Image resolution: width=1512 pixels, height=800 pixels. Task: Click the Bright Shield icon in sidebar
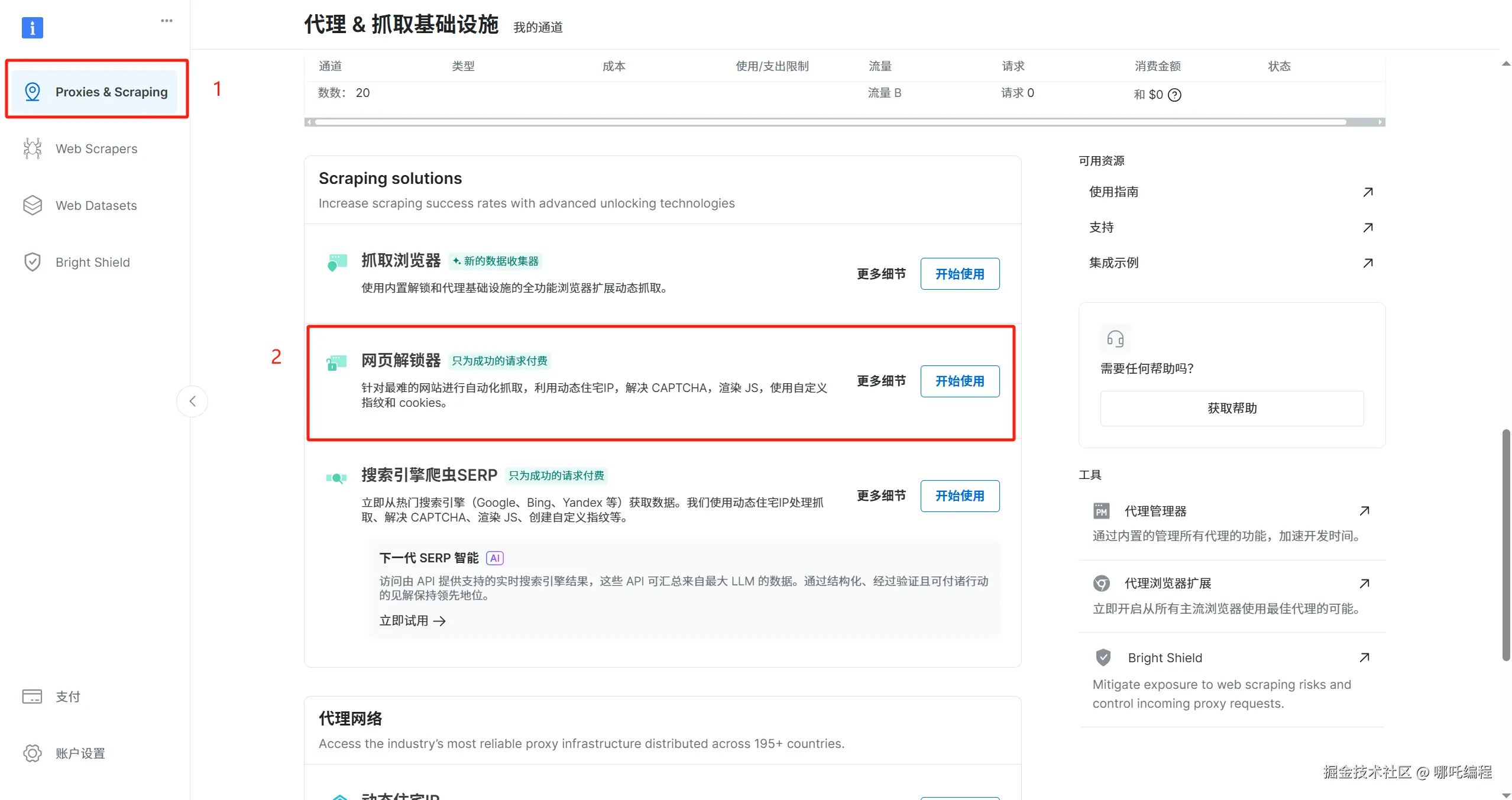(33, 262)
